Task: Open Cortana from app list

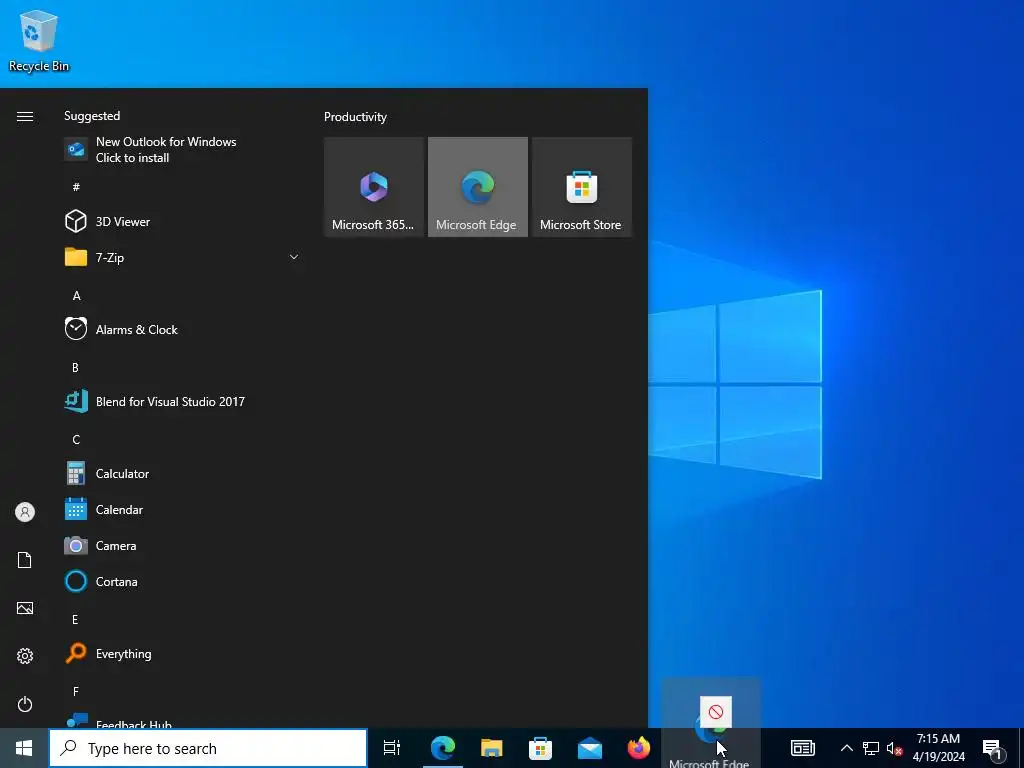Action: pos(183,581)
